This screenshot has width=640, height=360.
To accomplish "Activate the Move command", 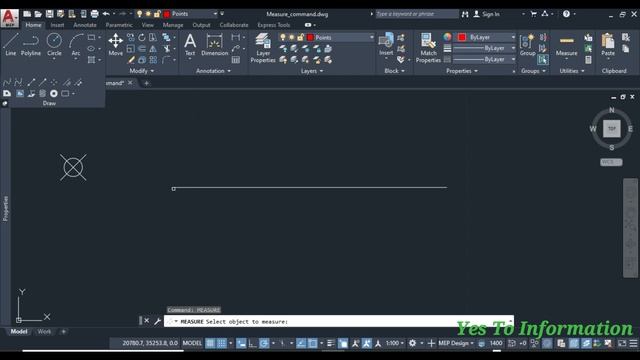I will [x=116, y=45].
